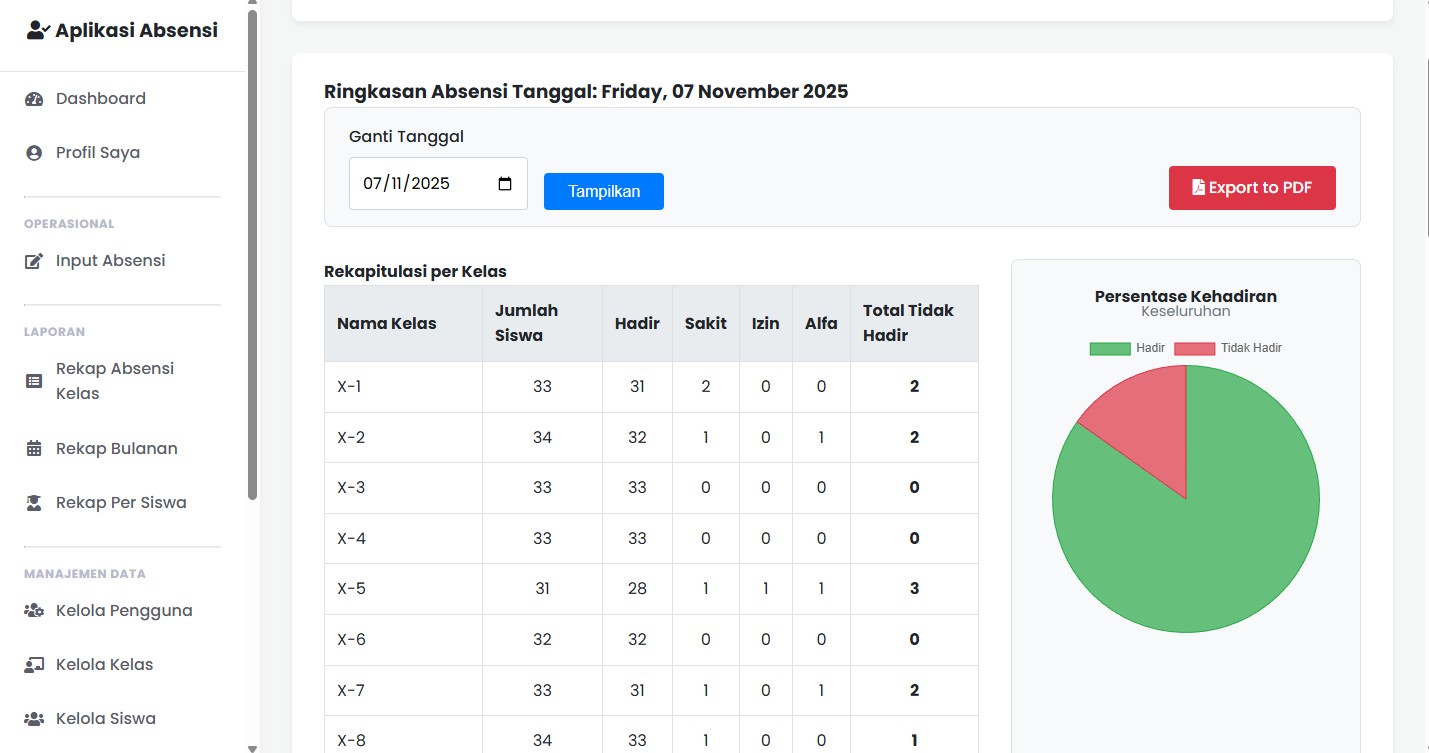This screenshot has width=1429, height=753.
Task: Click the Profil Saya user icon
Action: [x=34, y=153]
